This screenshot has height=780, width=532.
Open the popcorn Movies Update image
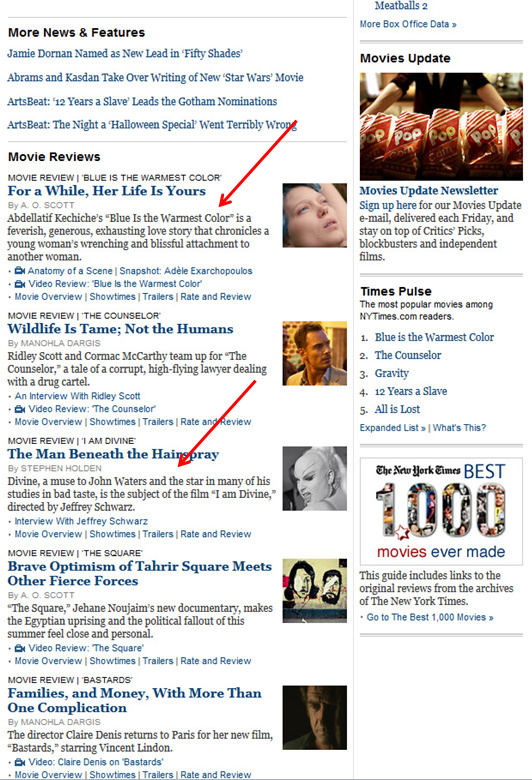click(441, 126)
